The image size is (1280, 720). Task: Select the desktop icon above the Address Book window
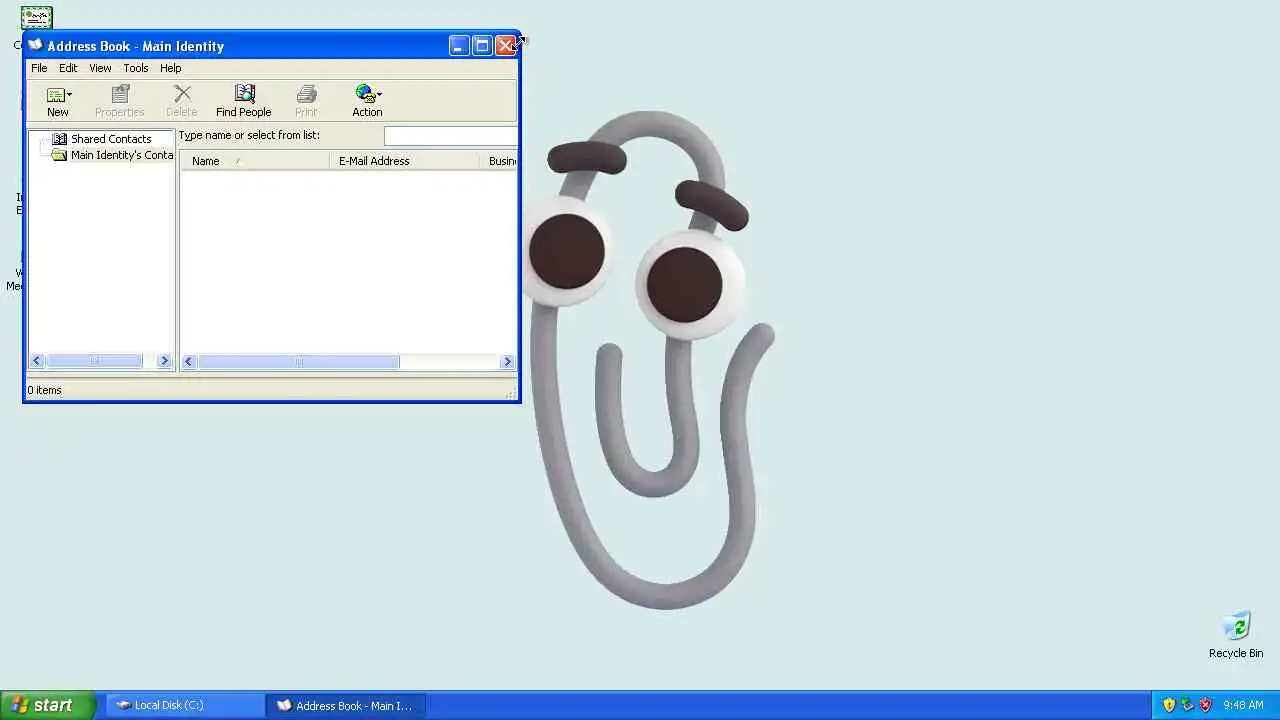click(36, 17)
